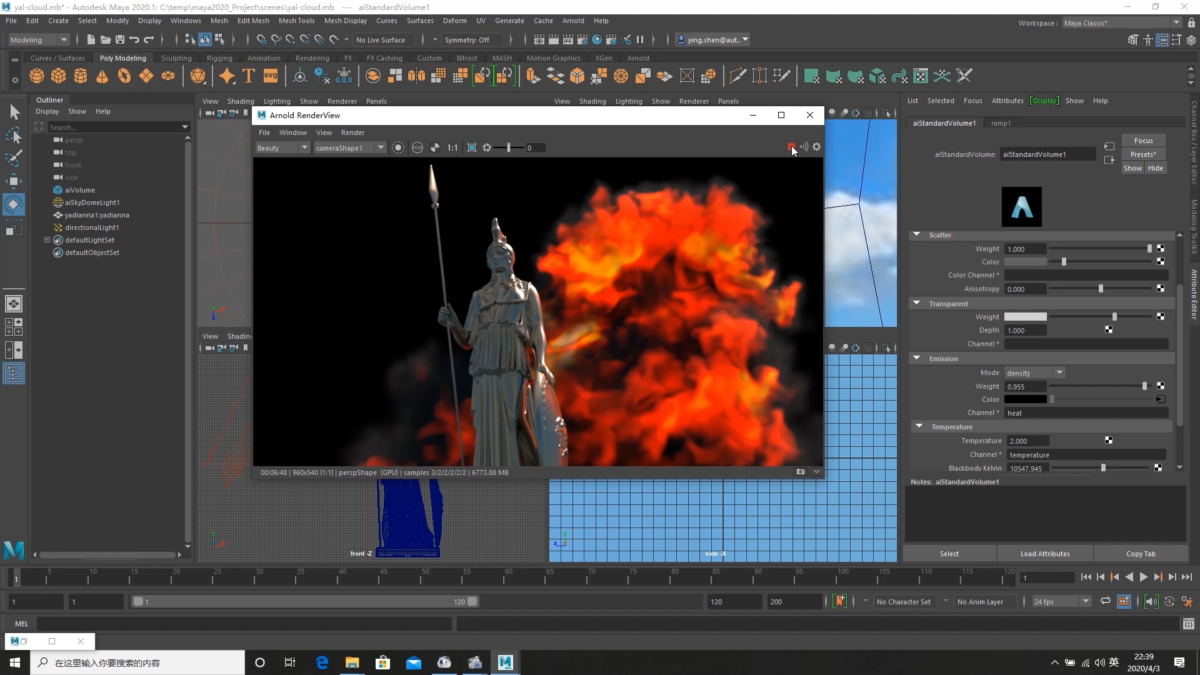Create a polygon cube from the shelf
Image resolution: width=1200 pixels, height=675 pixels.
[x=59, y=76]
